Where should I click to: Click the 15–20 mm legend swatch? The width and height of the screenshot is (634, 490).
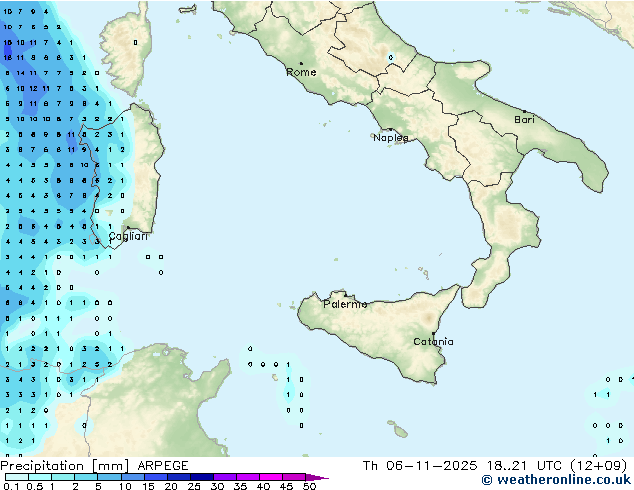click(155, 477)
